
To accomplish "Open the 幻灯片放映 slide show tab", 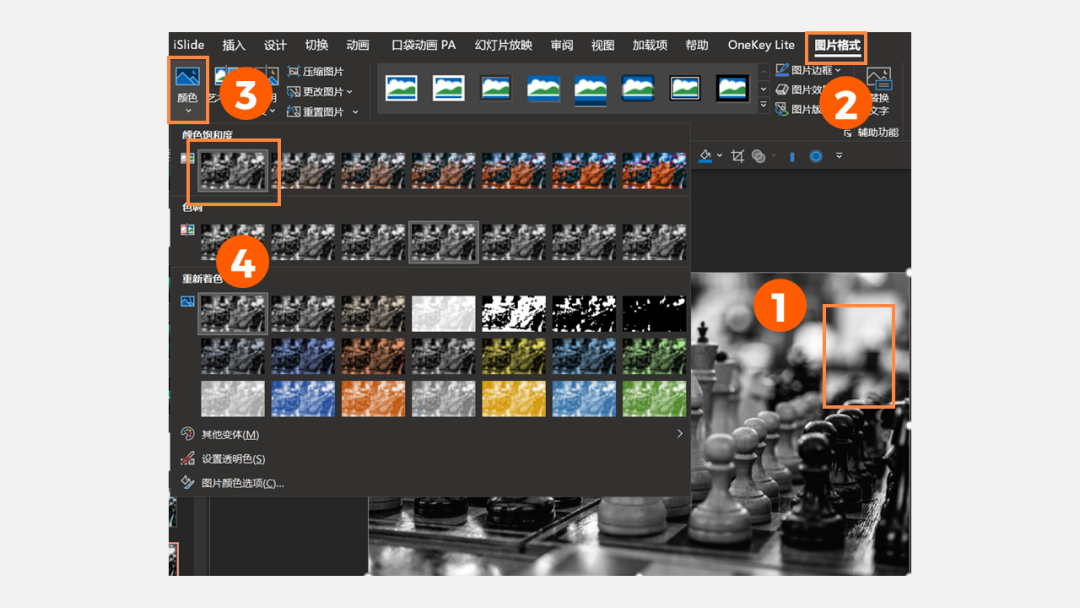I will click(x=503, y=45).
